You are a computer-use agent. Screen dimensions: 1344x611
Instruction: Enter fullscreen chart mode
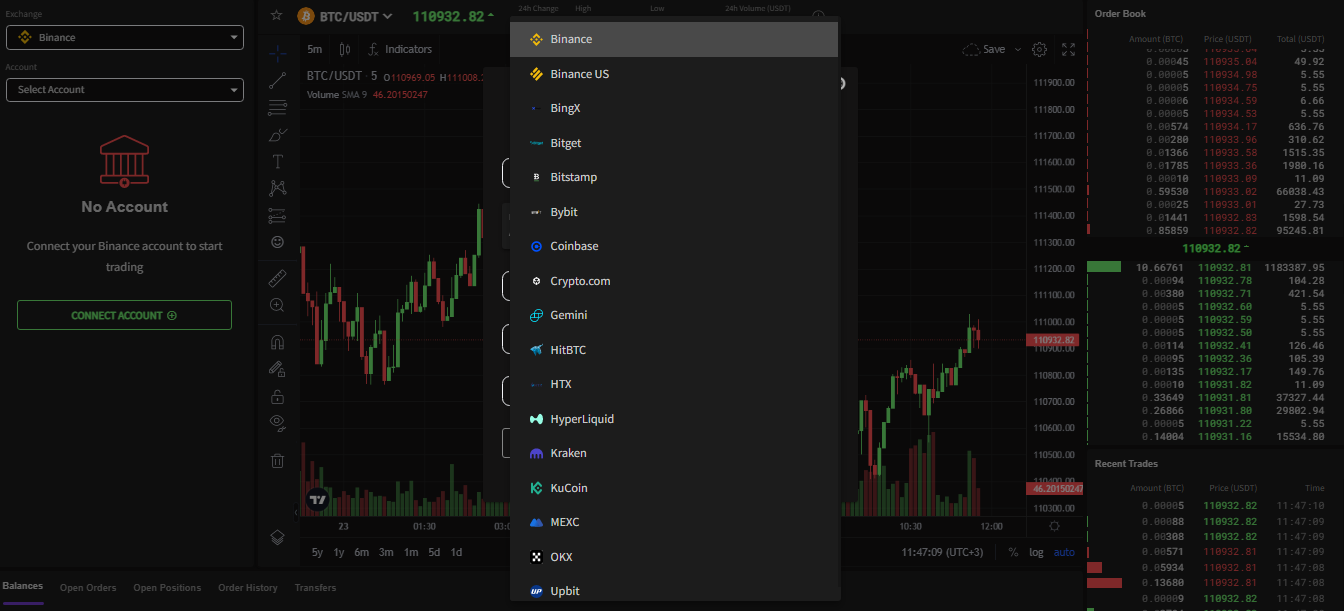1068,49
